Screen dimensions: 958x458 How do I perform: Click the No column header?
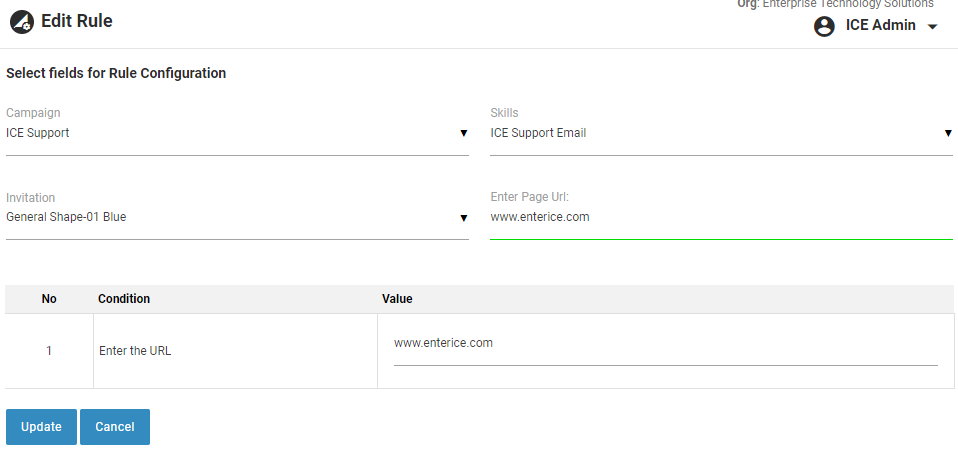point(49,299)
